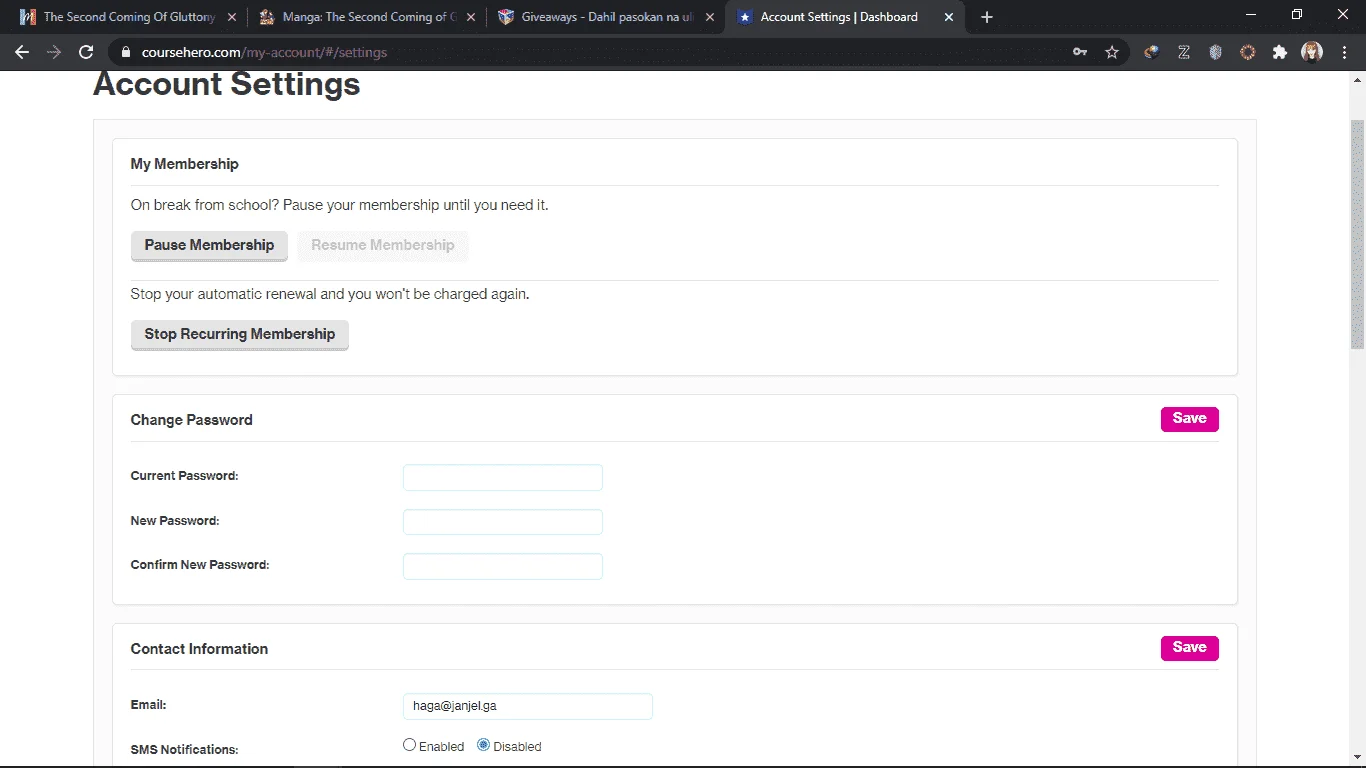Switch to The Second Coming Of Gluttony tab

128,17
